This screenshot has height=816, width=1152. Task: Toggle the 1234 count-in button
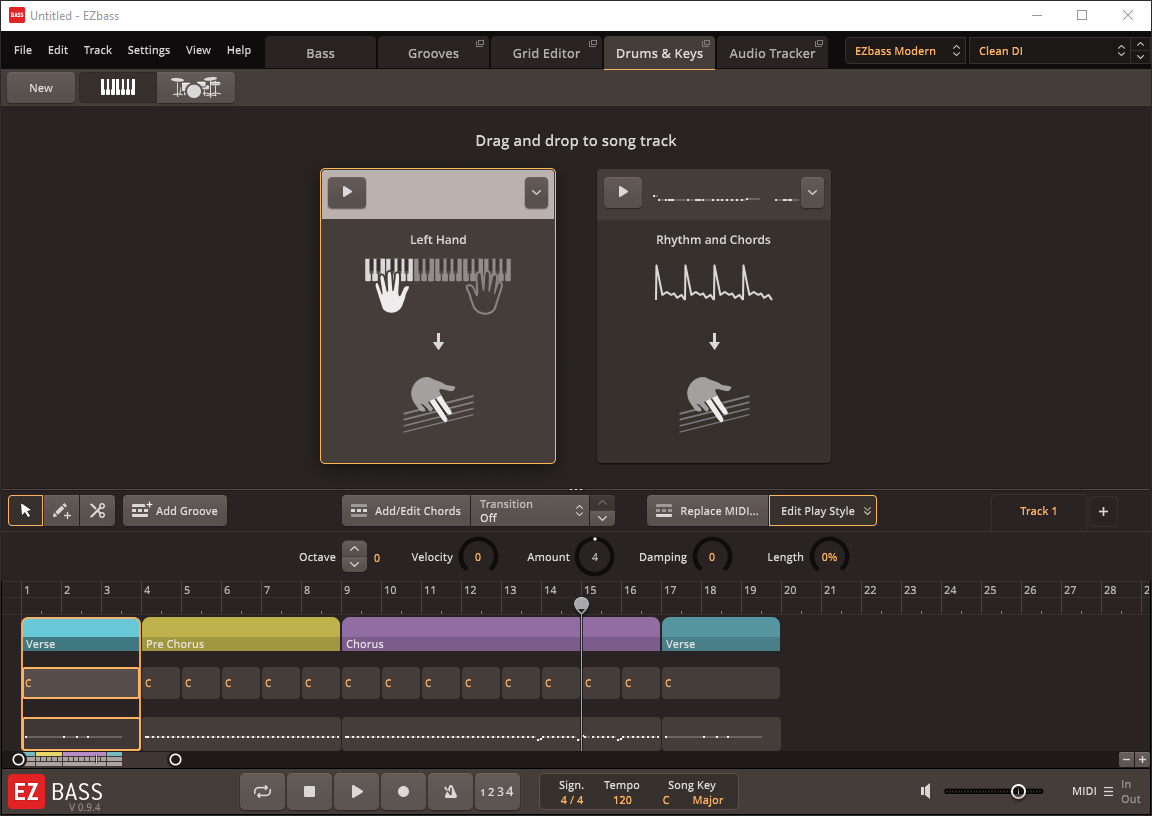point(497,792)
